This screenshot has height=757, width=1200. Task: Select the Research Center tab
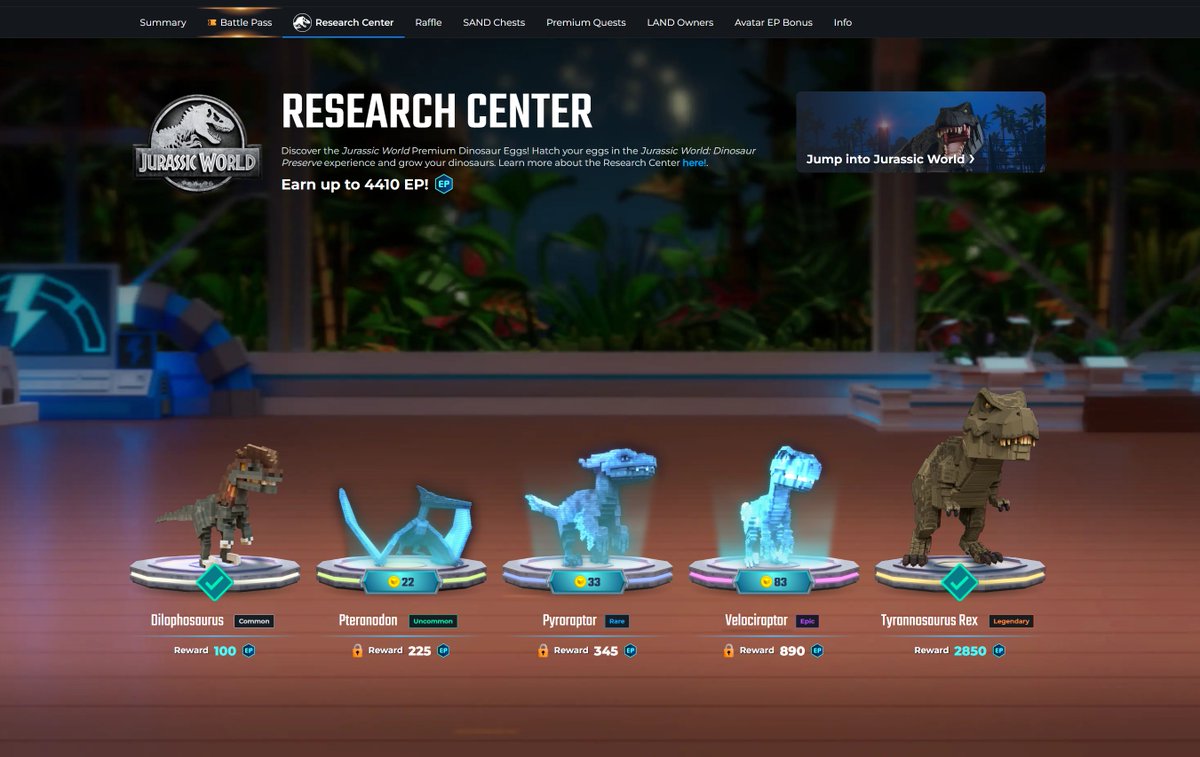click(343, 22)
